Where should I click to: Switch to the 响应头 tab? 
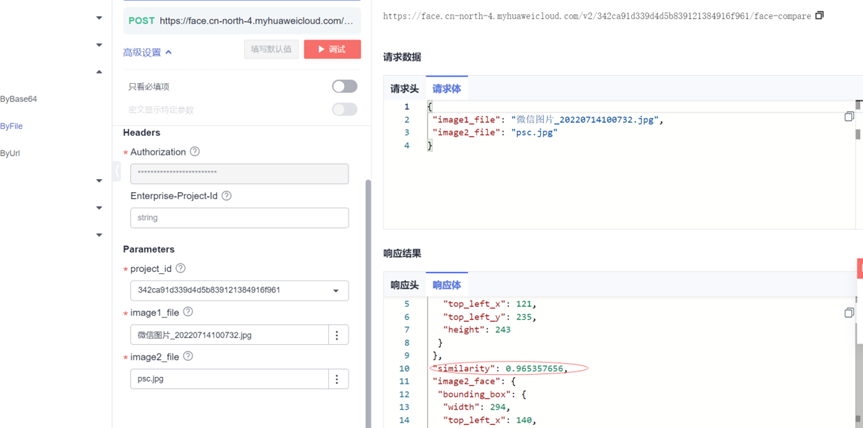(x=404, y=285)
